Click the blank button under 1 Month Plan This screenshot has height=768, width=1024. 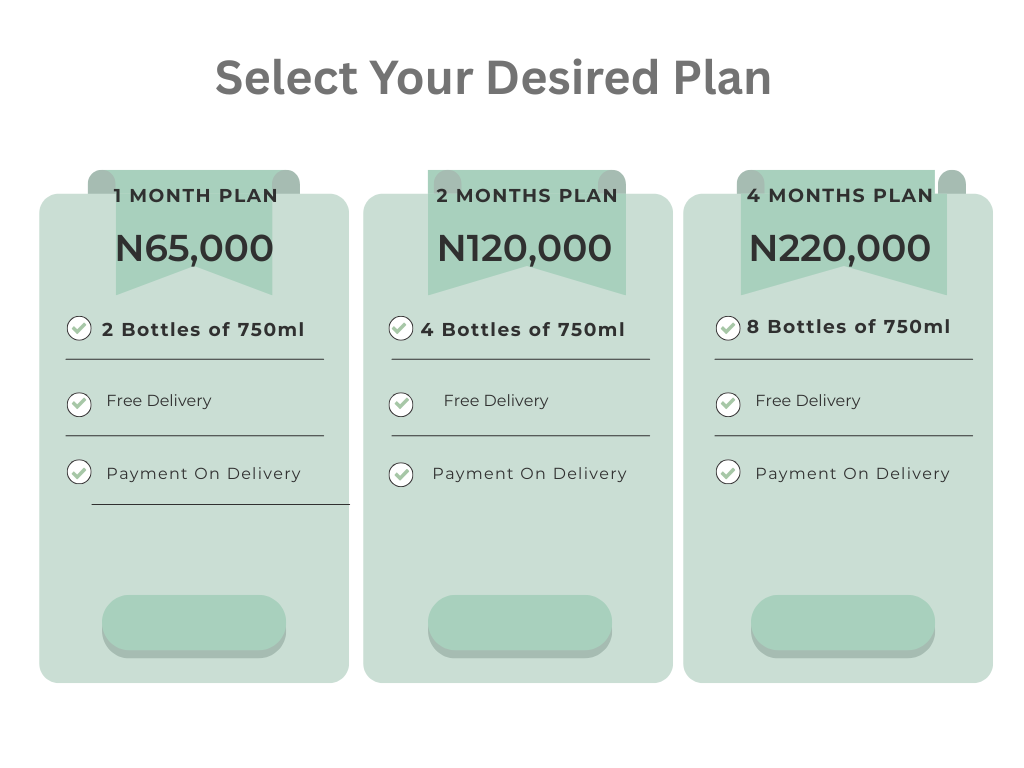click(x=194, y=626)
